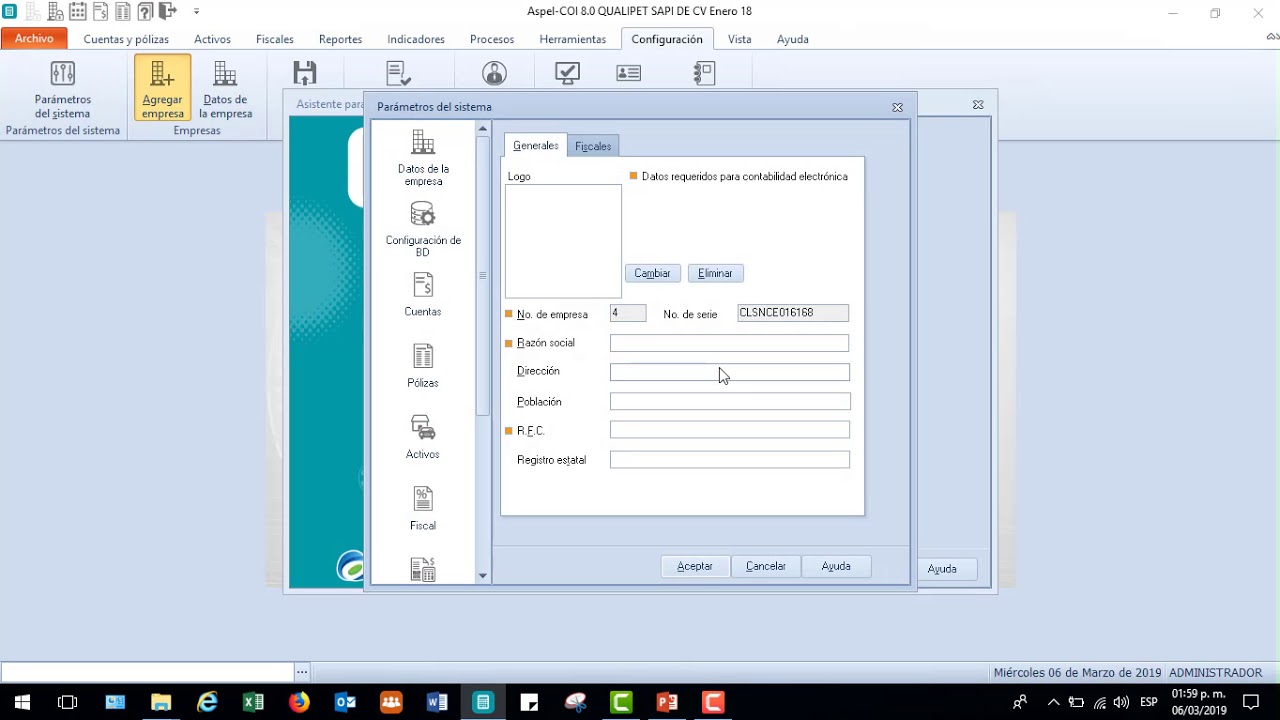Click the Dirección input field
Viewport: 1280px width, 720px height.
click(730, 372)
